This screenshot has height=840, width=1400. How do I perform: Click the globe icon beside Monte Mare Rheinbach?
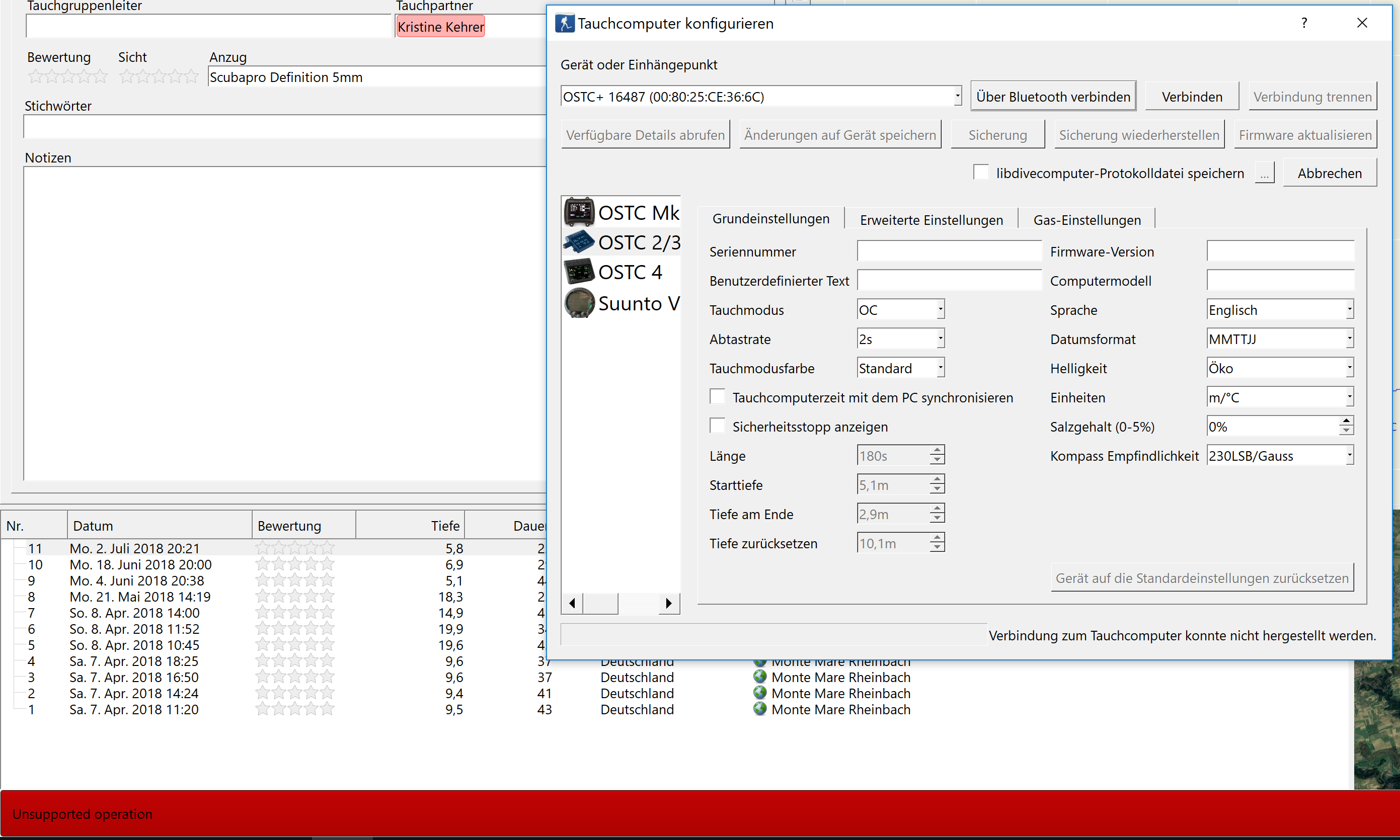(x=759, y=677)
